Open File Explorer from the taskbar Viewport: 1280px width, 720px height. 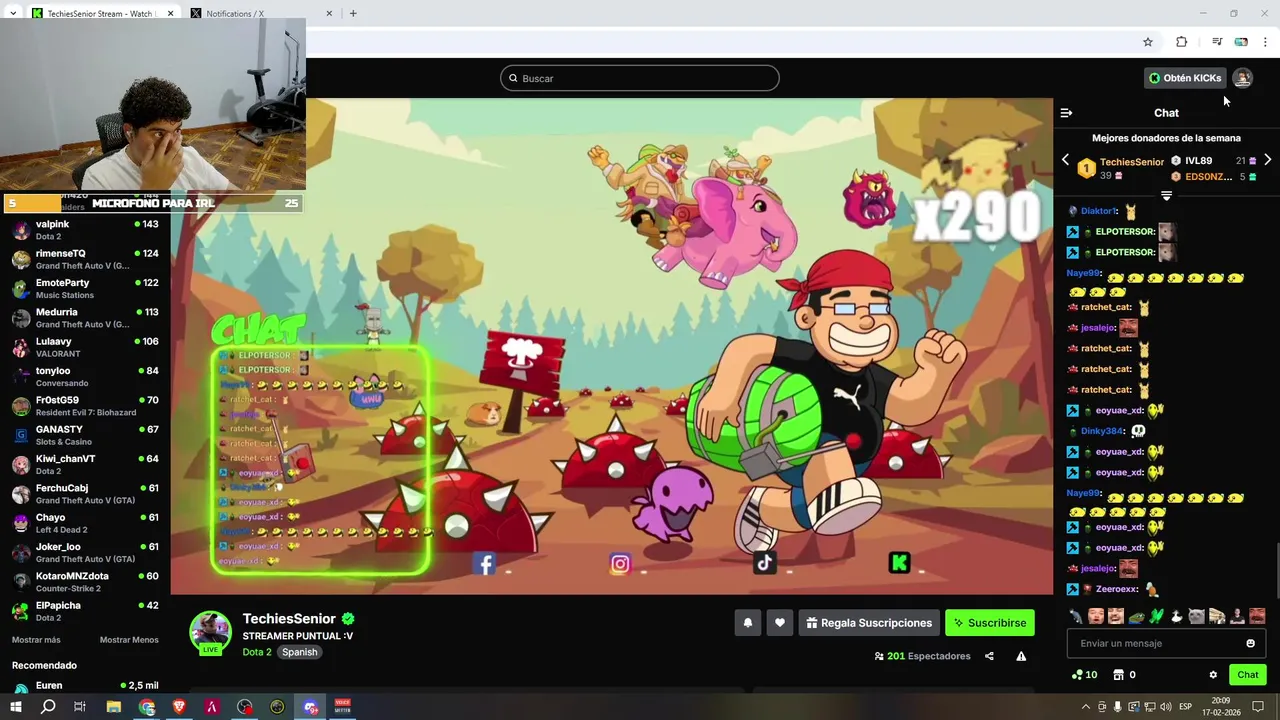coord(114,707)
